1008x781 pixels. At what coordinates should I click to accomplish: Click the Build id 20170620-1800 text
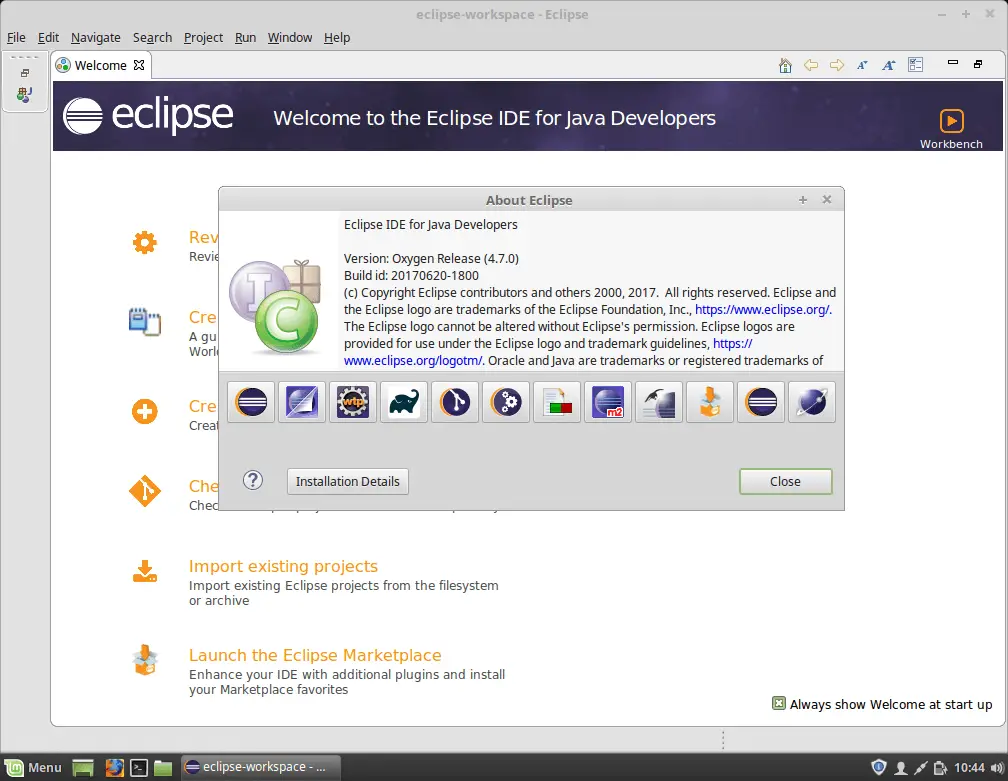[x=411, y=275]
